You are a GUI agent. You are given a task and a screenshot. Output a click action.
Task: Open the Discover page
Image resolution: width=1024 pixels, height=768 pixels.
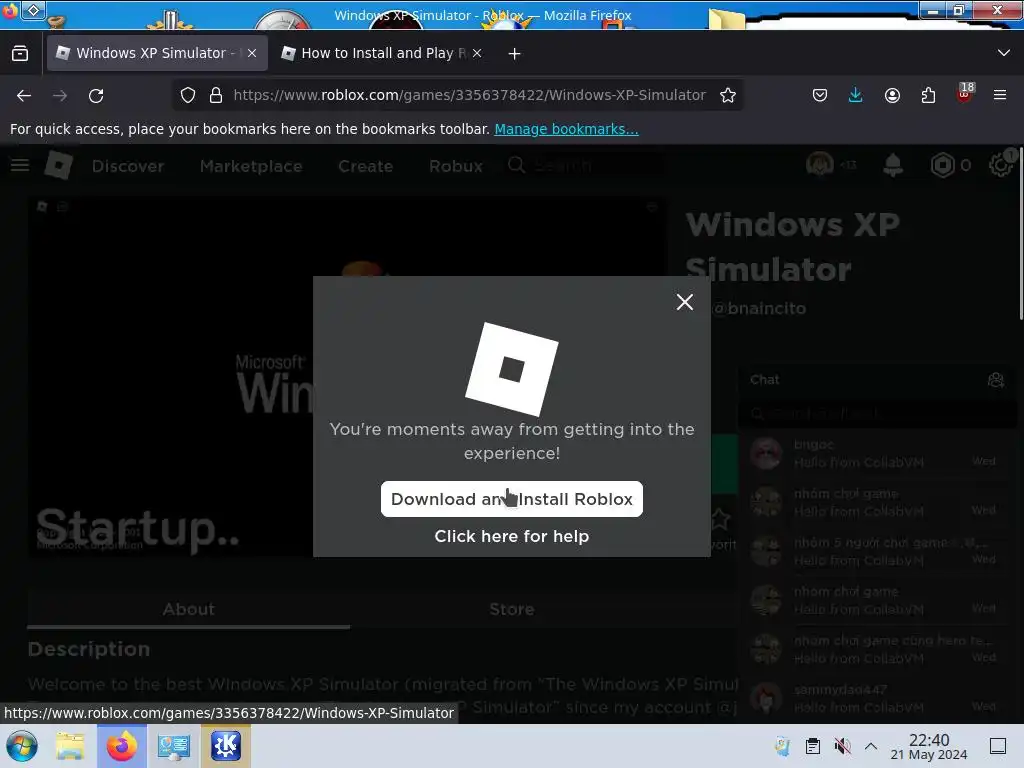click(128, 167)
